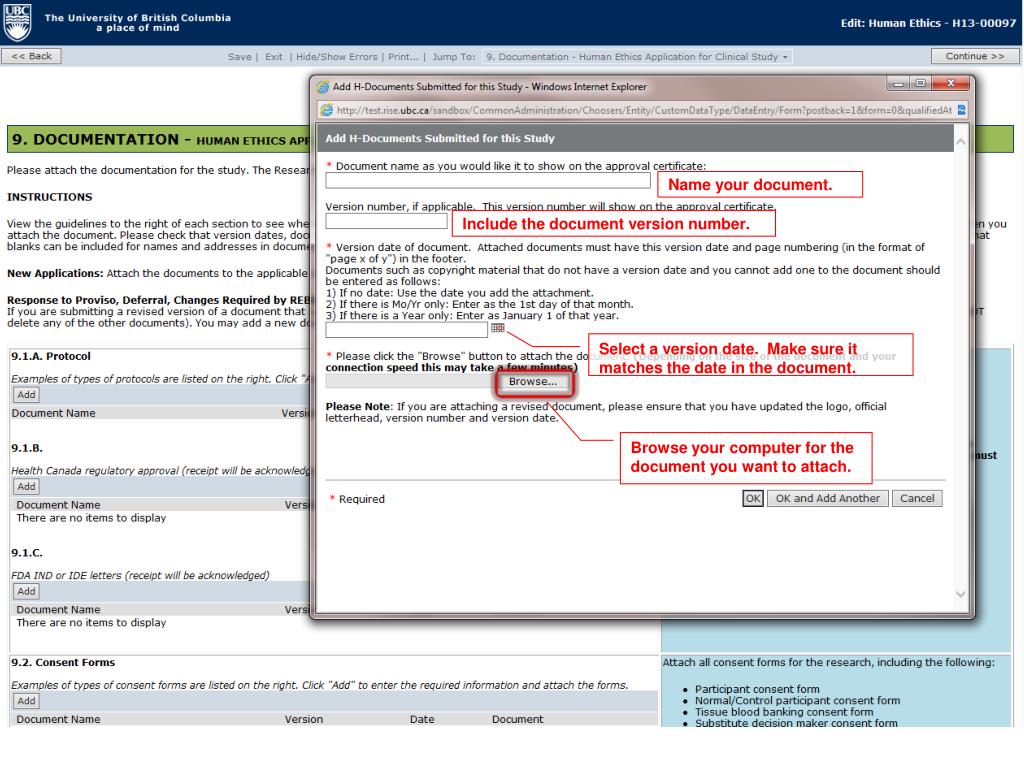Add a document under 9.1.B. Health Canada approval

(26, 487)
